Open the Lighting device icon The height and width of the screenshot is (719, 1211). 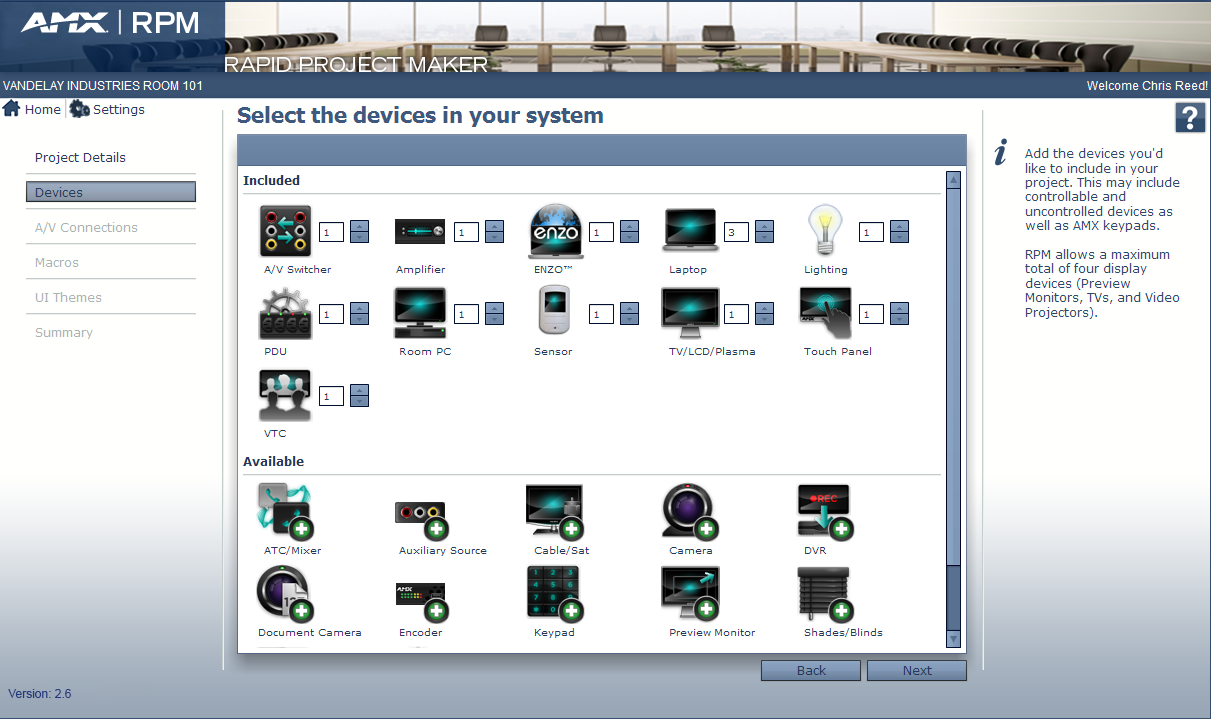pyautogui.click(x=825, y=230)
